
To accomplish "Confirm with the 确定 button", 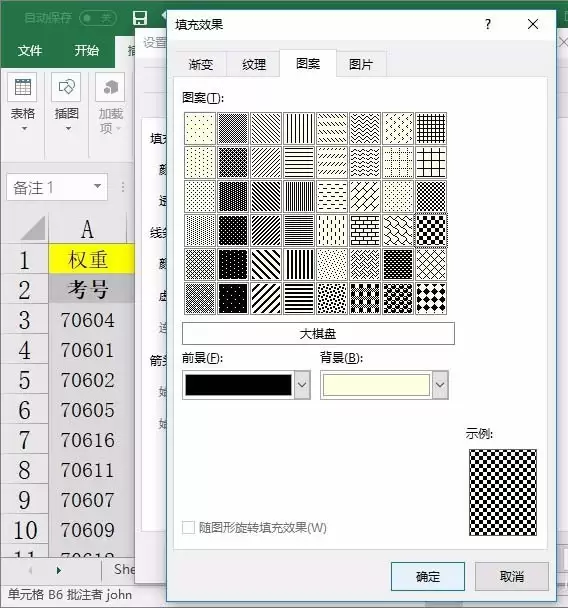I will pos(428,577).
